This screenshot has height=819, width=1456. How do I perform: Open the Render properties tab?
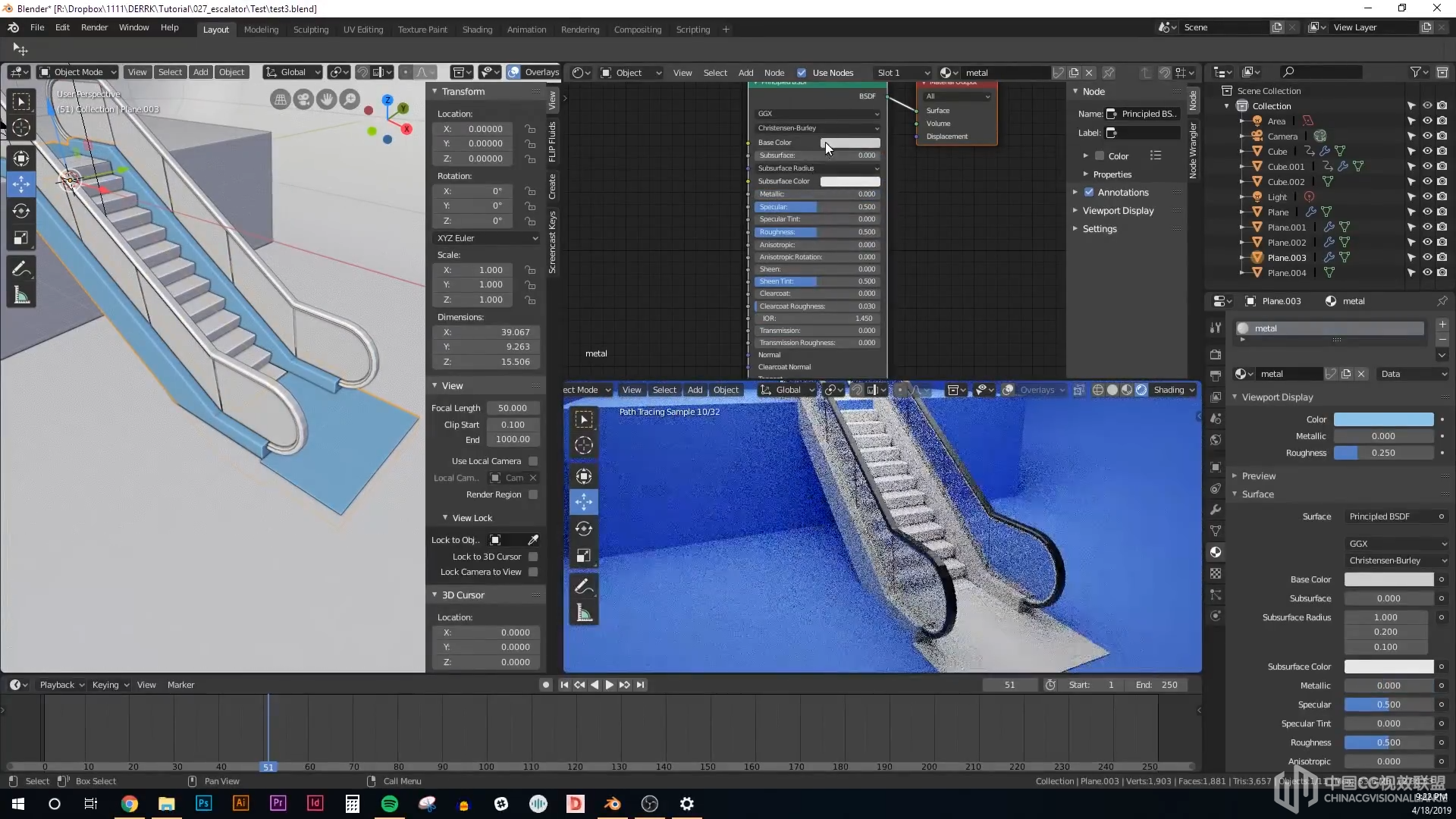coord(1216,354)
